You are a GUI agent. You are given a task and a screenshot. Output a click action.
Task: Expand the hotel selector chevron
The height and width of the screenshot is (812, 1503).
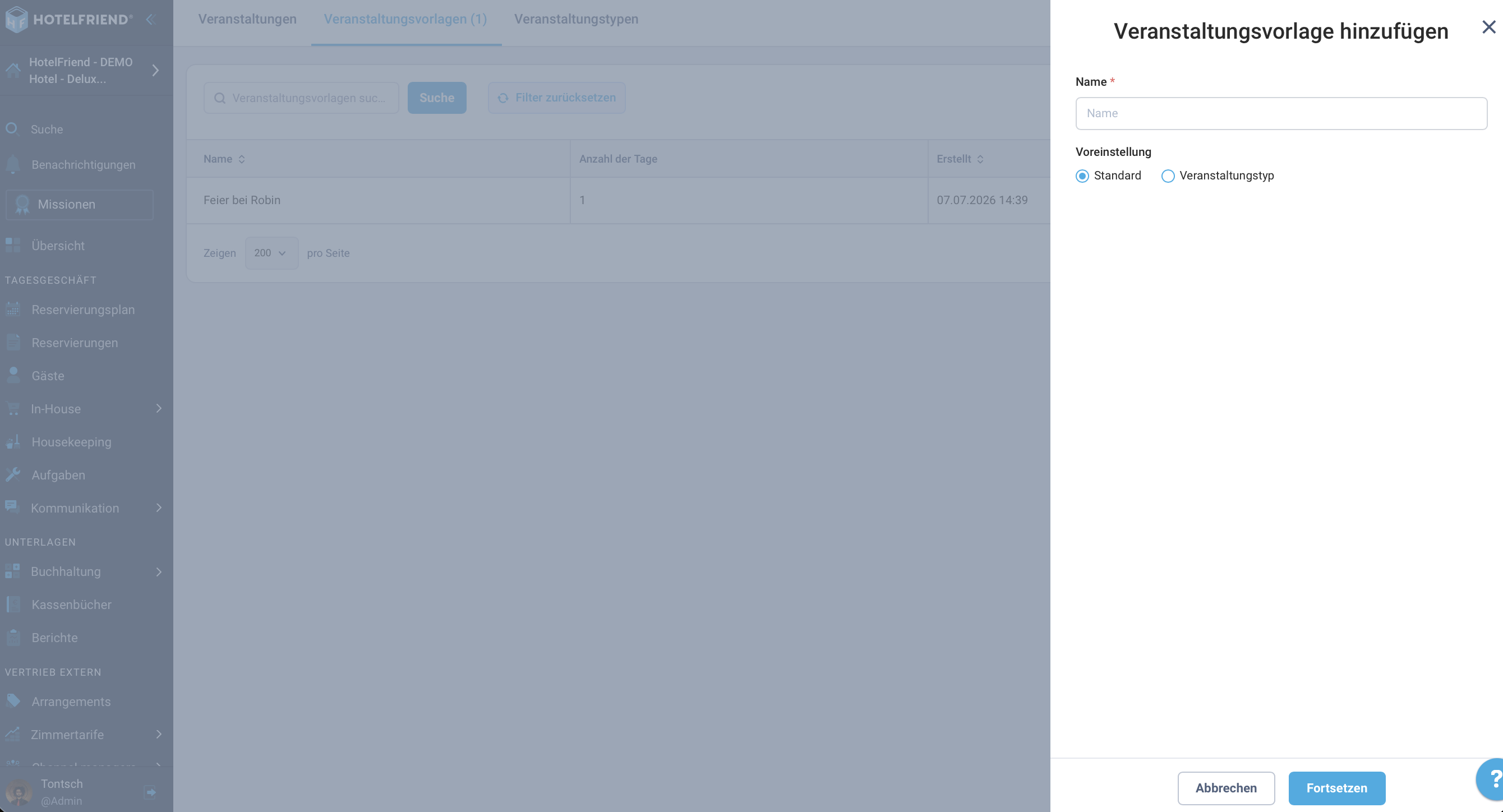coord(155,71)
